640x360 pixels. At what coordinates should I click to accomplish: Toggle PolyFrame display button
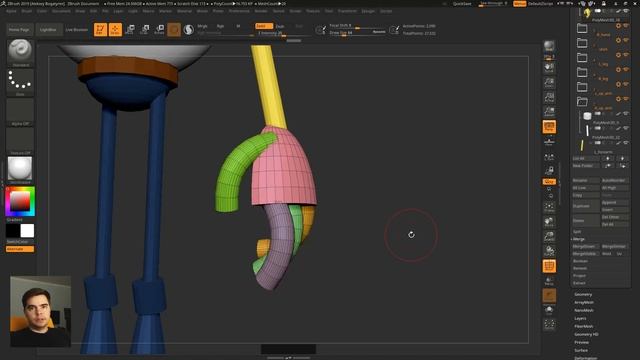tap(549, 266)
